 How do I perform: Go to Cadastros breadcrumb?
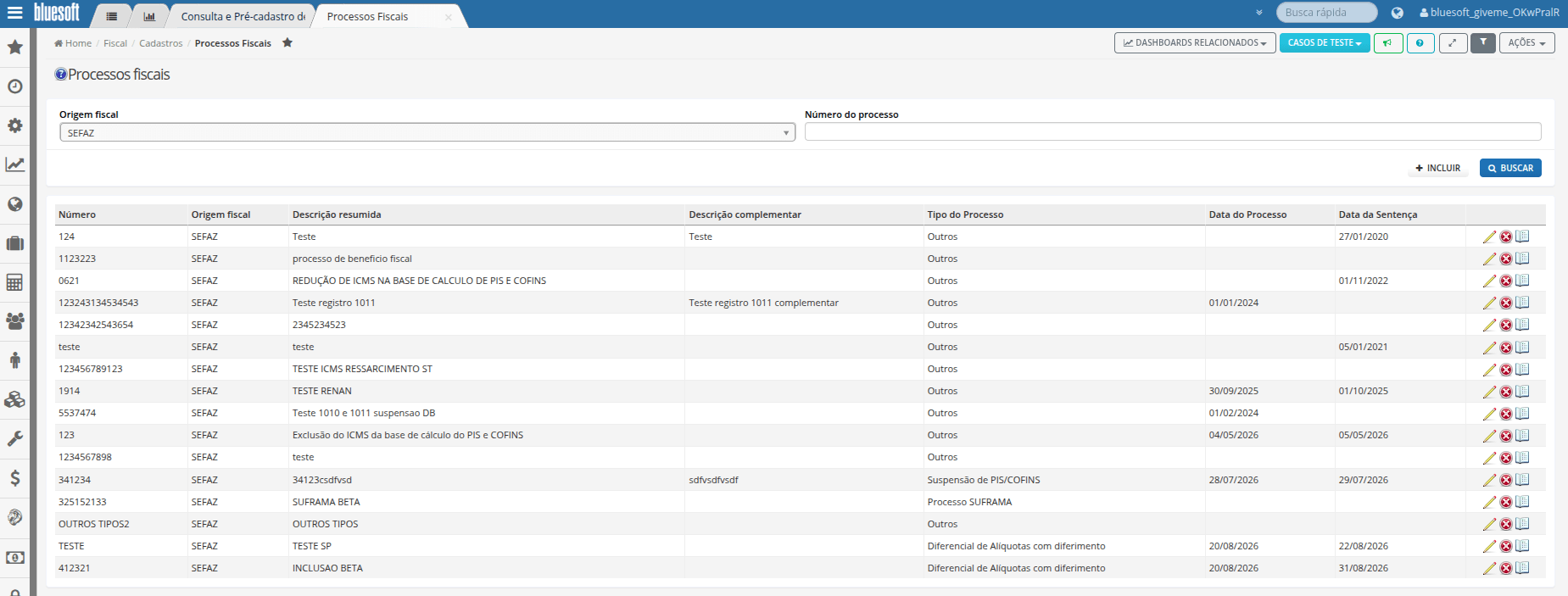[160, 43]
